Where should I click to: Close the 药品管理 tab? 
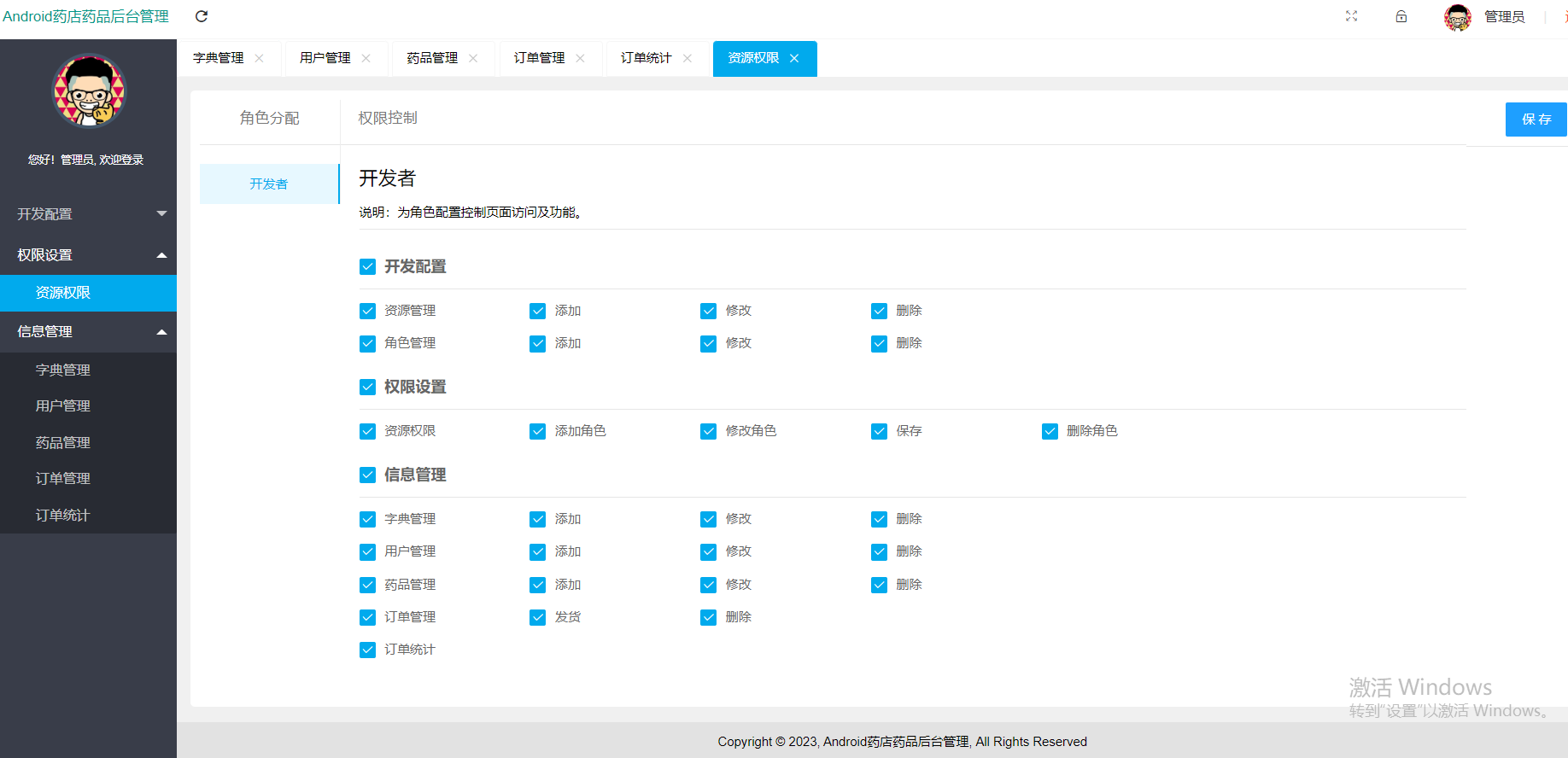[x=473, y=58]
